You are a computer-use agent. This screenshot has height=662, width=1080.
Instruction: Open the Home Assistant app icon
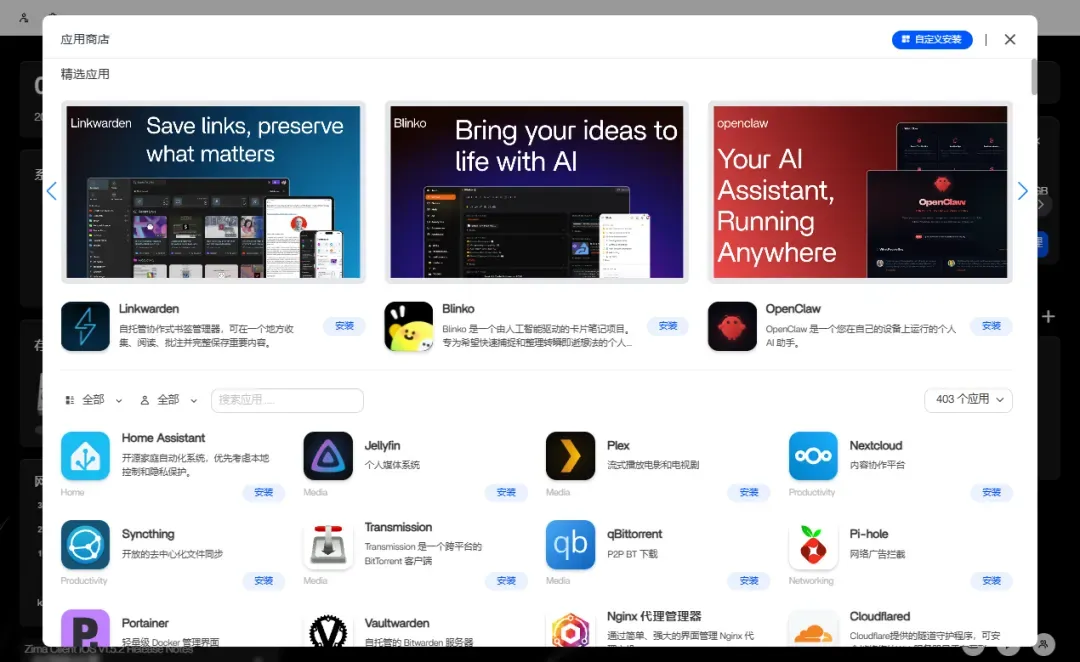85,456
